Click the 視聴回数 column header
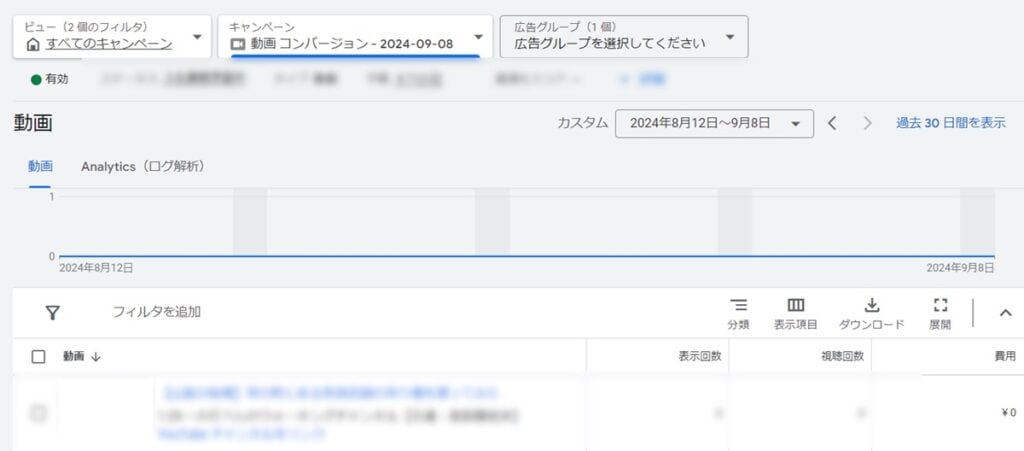Viewport: 1024px width, 451px height. (842, 356)
